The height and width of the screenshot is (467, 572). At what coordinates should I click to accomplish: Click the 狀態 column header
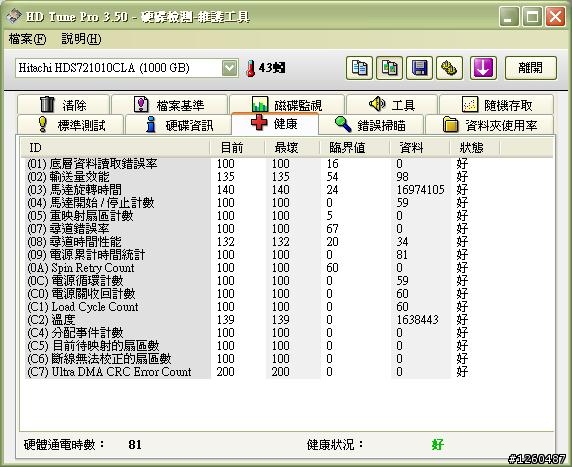click(475, 148)
